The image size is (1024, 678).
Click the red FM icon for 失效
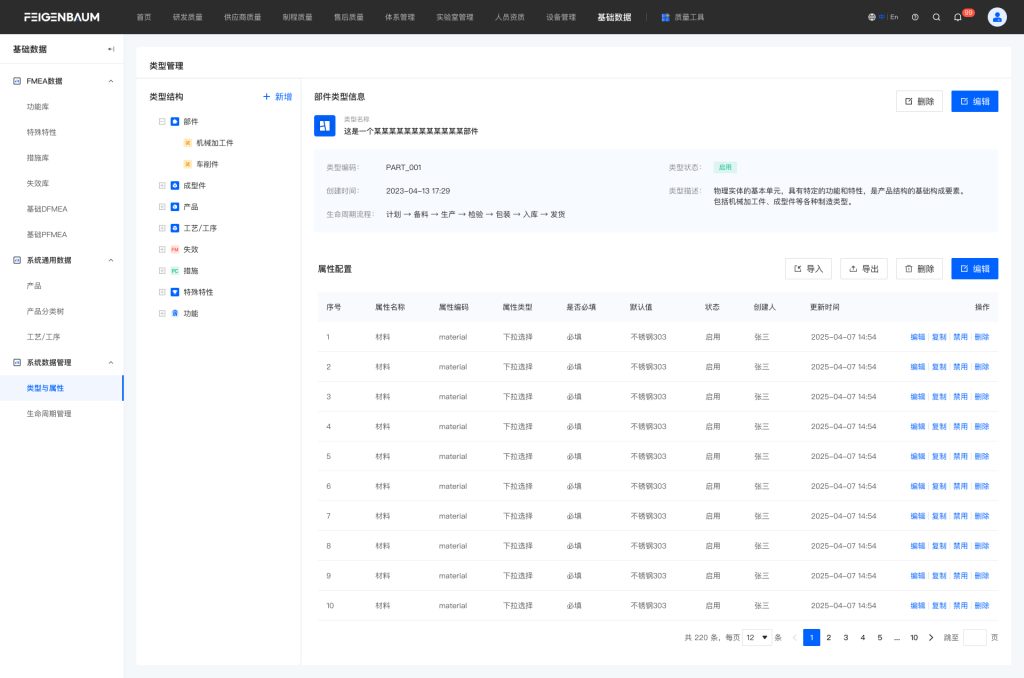coord(175,250)
